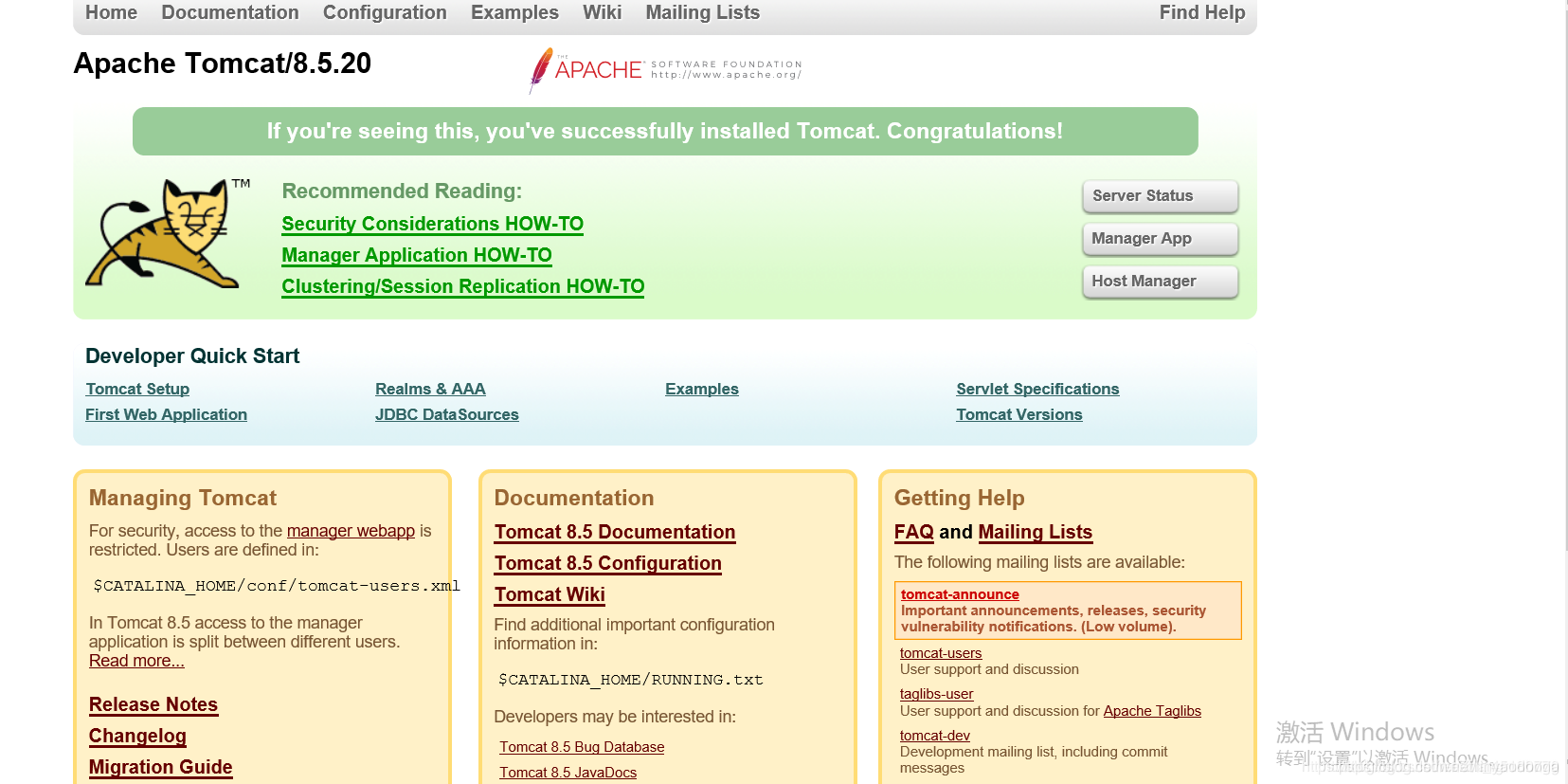The image size is (1568, 784).
Task: Open Tomcat 8.5 Documentation link
Action: pyautogui.click(x=615, y=532)
